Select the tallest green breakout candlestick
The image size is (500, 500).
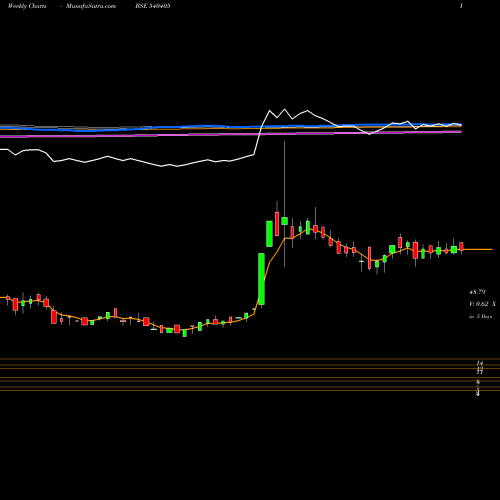click(262, 279)
